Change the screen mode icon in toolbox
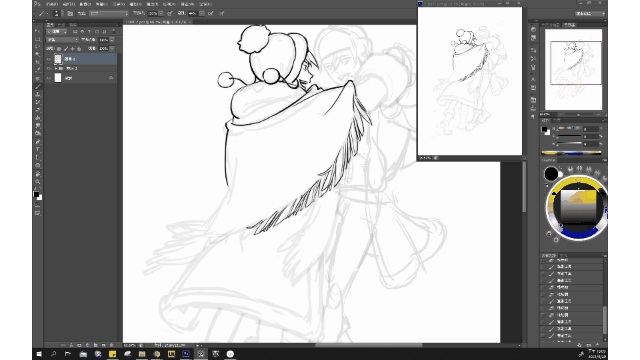The image size is (640, 360). (38, 213)
